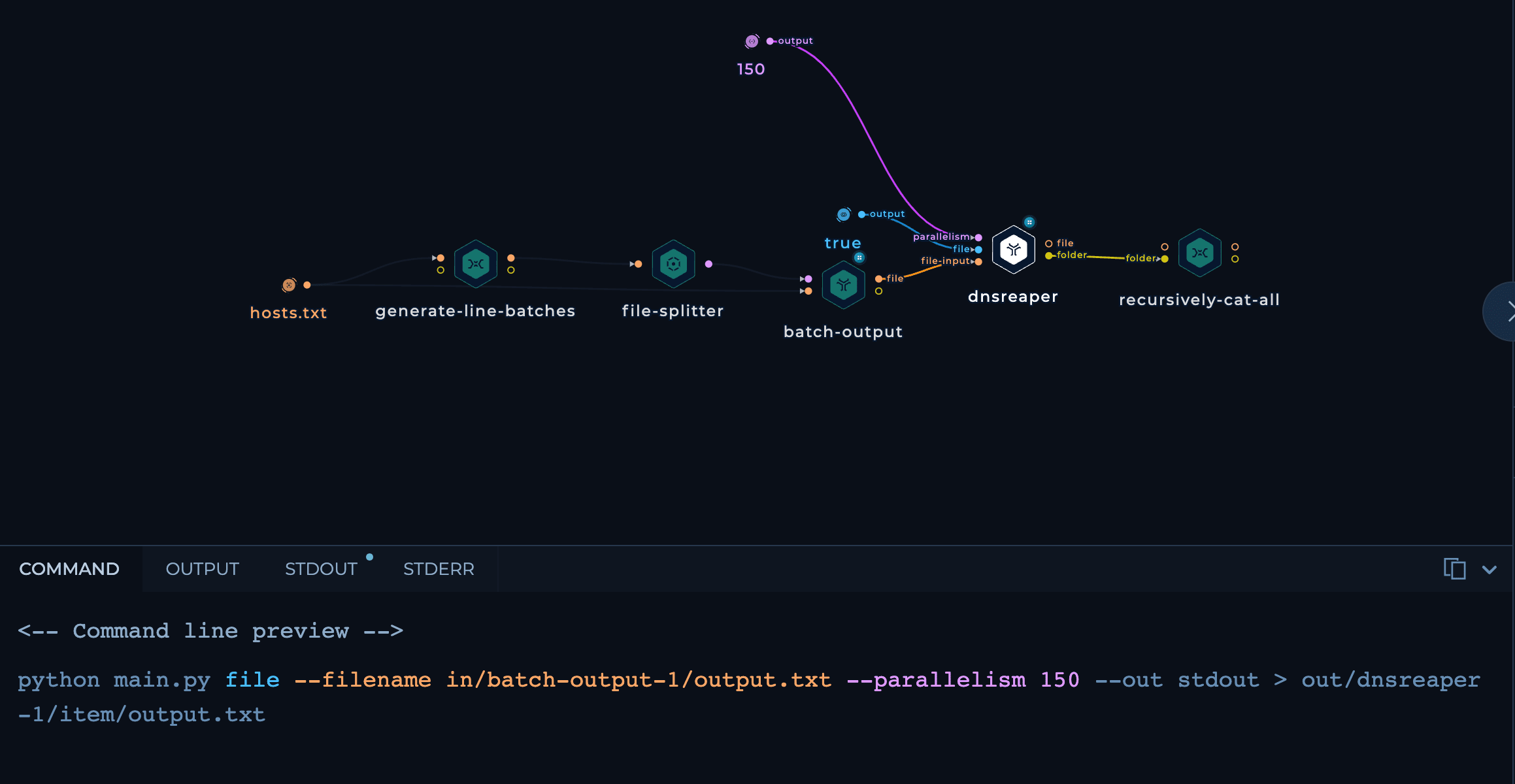Click the small badge above dnsreaper node

click(1029, 222)
